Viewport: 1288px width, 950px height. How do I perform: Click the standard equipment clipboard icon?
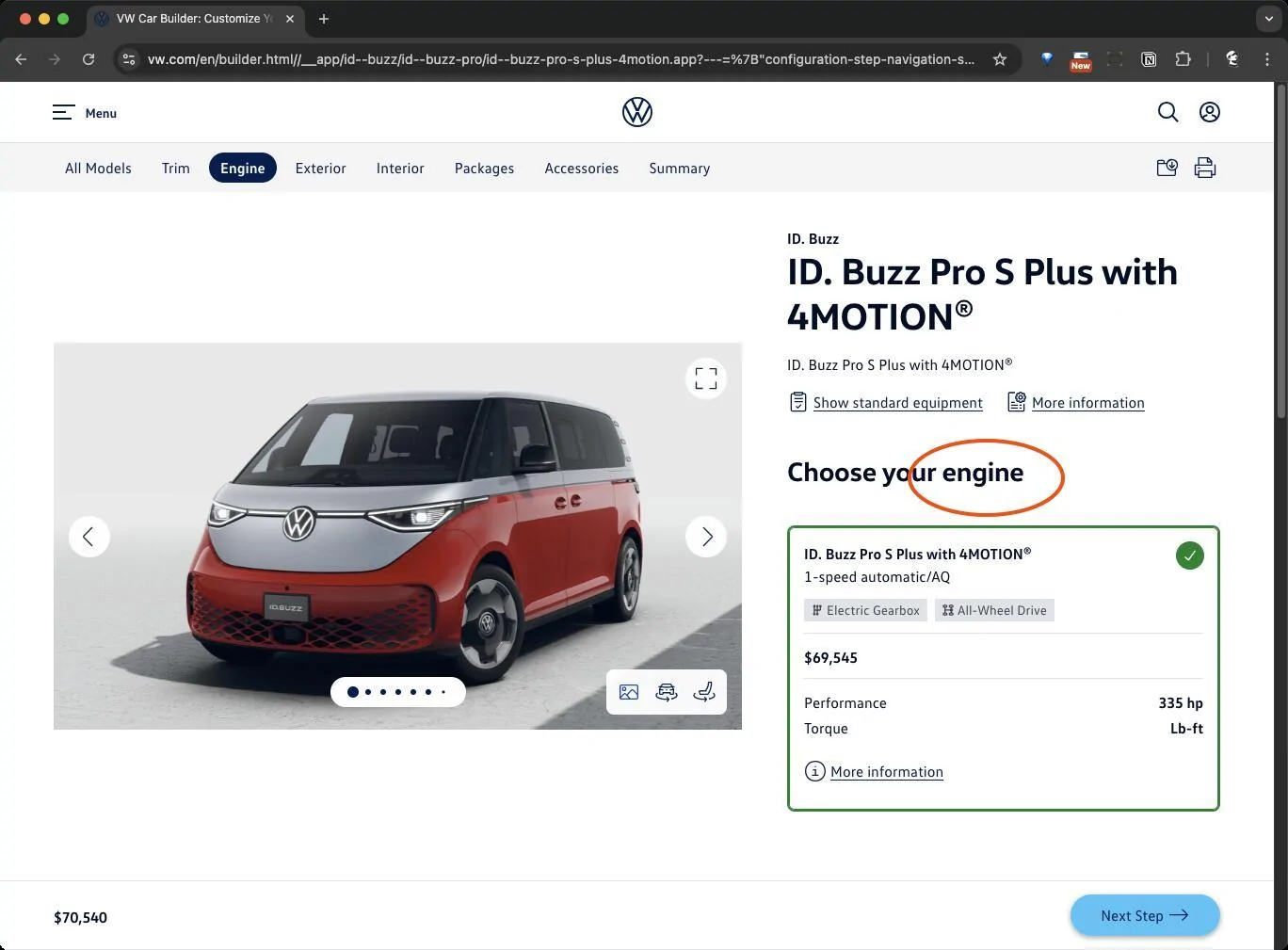click(797, 402)
